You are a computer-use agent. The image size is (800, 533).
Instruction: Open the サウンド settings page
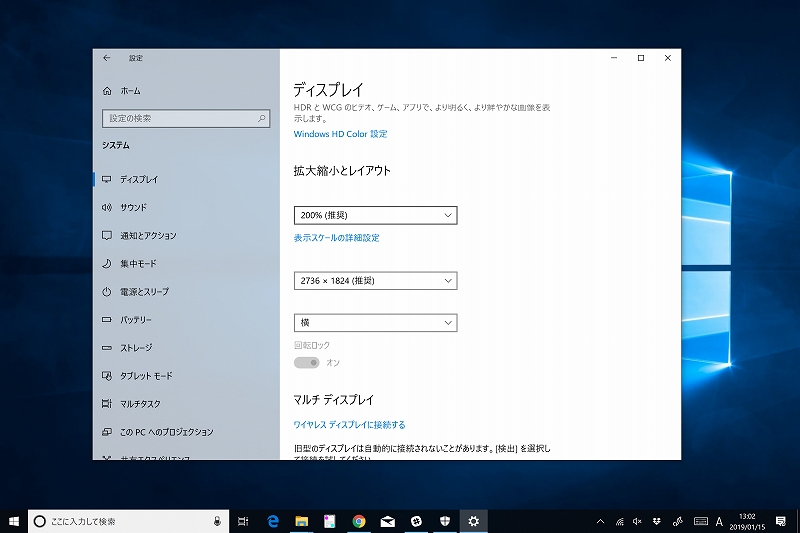(133, 207)
